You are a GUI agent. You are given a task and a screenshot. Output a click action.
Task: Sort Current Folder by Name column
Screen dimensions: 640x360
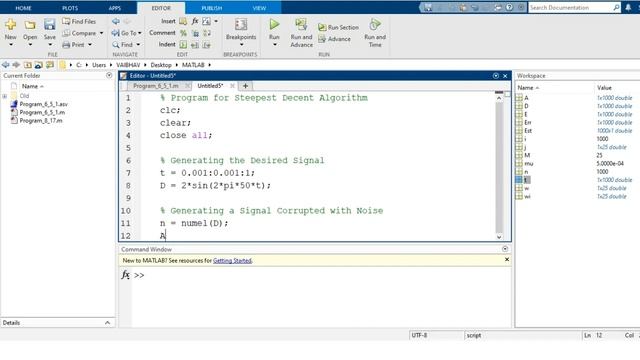32,86
